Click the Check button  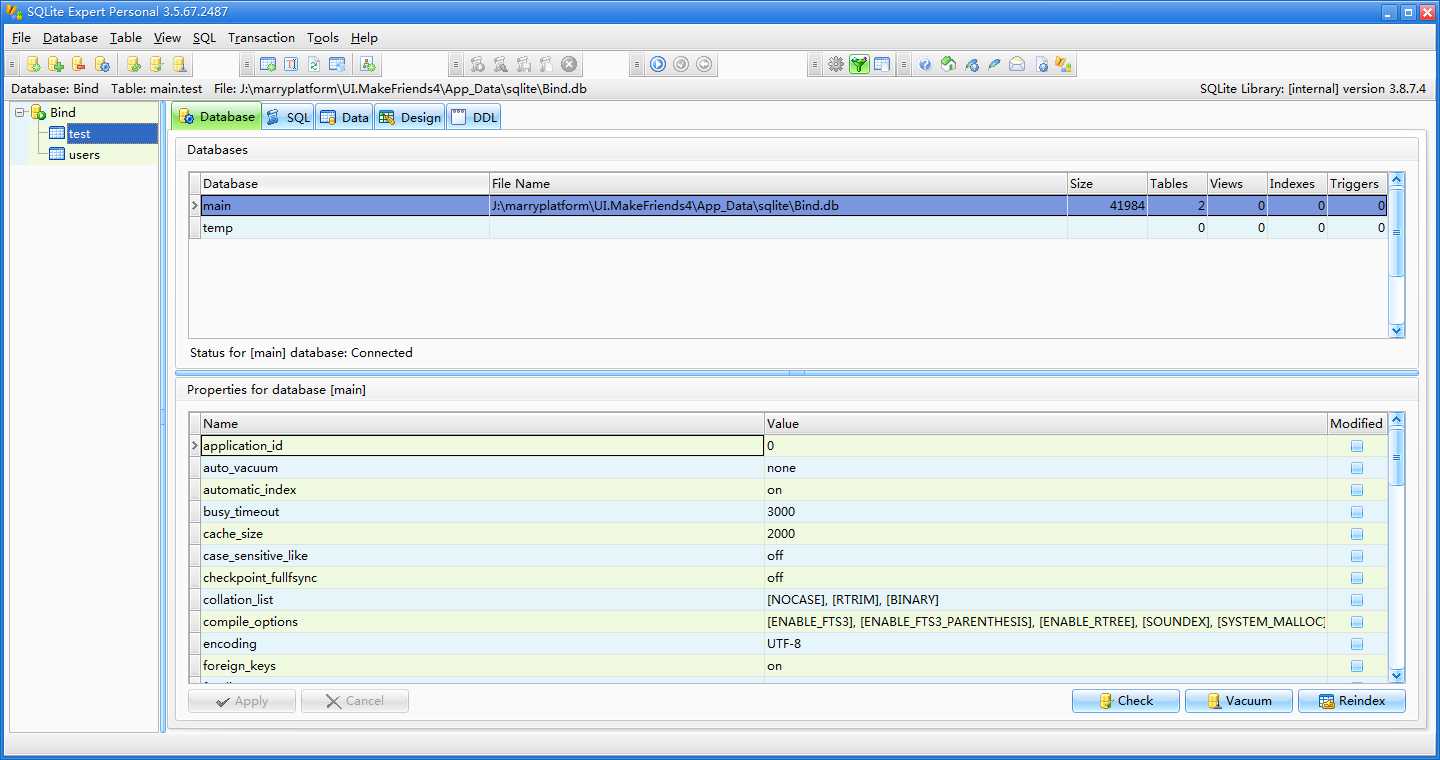[x=1126, y=701]
